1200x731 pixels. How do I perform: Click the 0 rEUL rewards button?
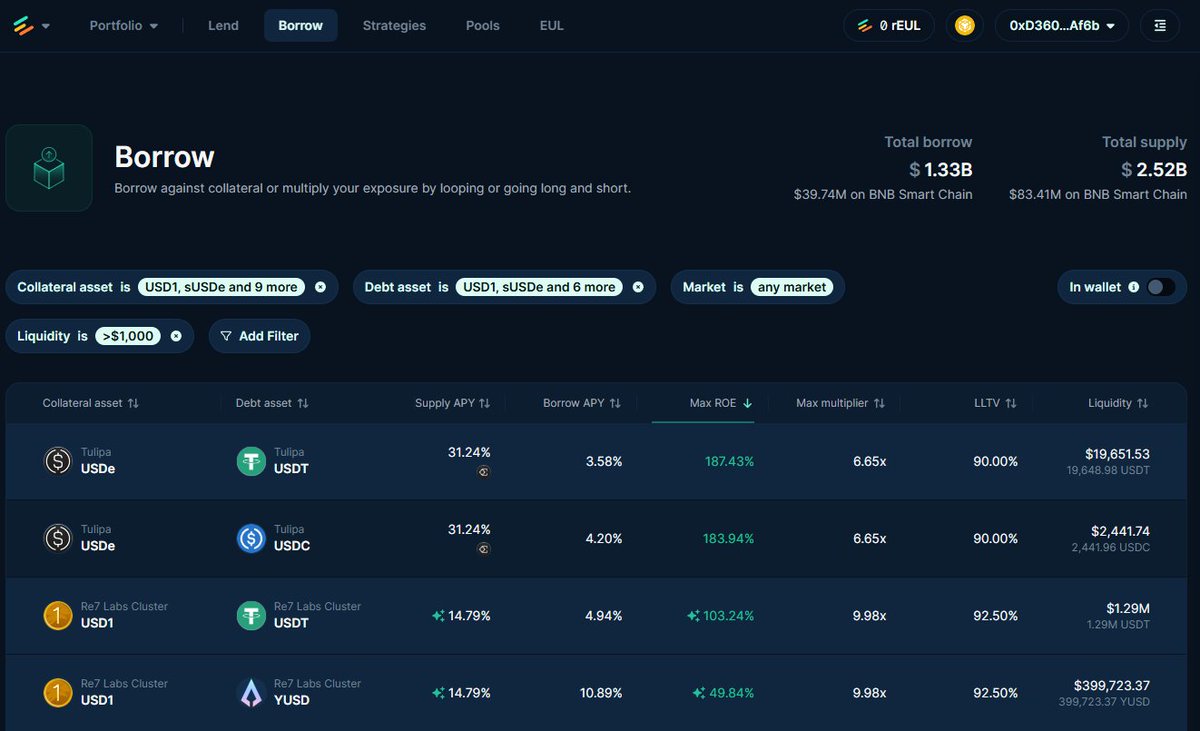click(889, 26)
